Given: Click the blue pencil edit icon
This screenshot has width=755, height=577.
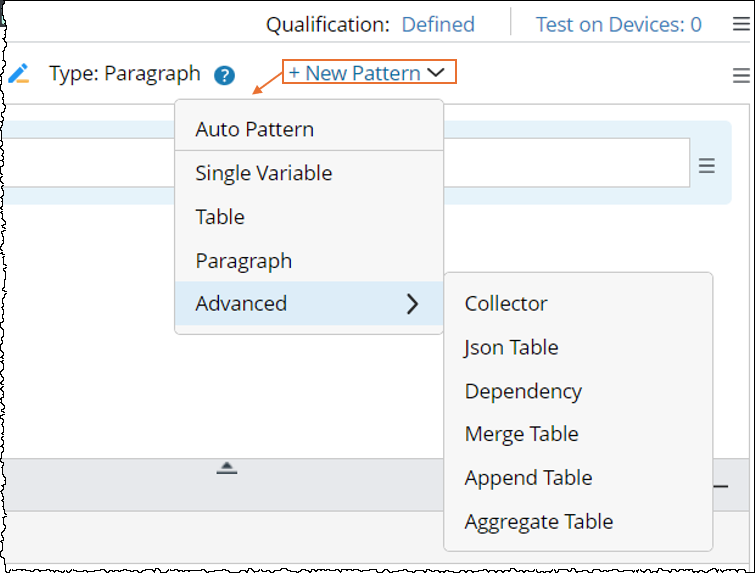Looking at the screenshot, I should [x=18, y=73].
